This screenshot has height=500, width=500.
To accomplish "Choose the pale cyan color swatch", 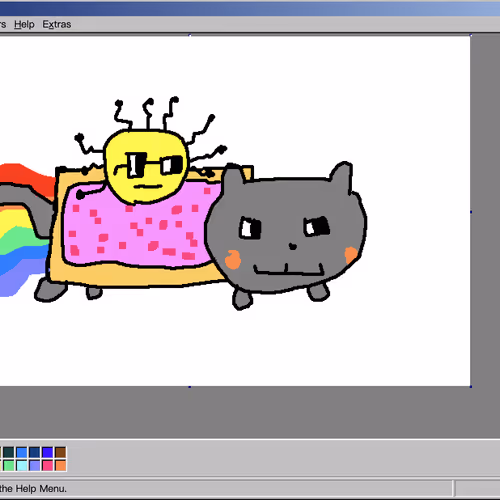I will 22,465.
